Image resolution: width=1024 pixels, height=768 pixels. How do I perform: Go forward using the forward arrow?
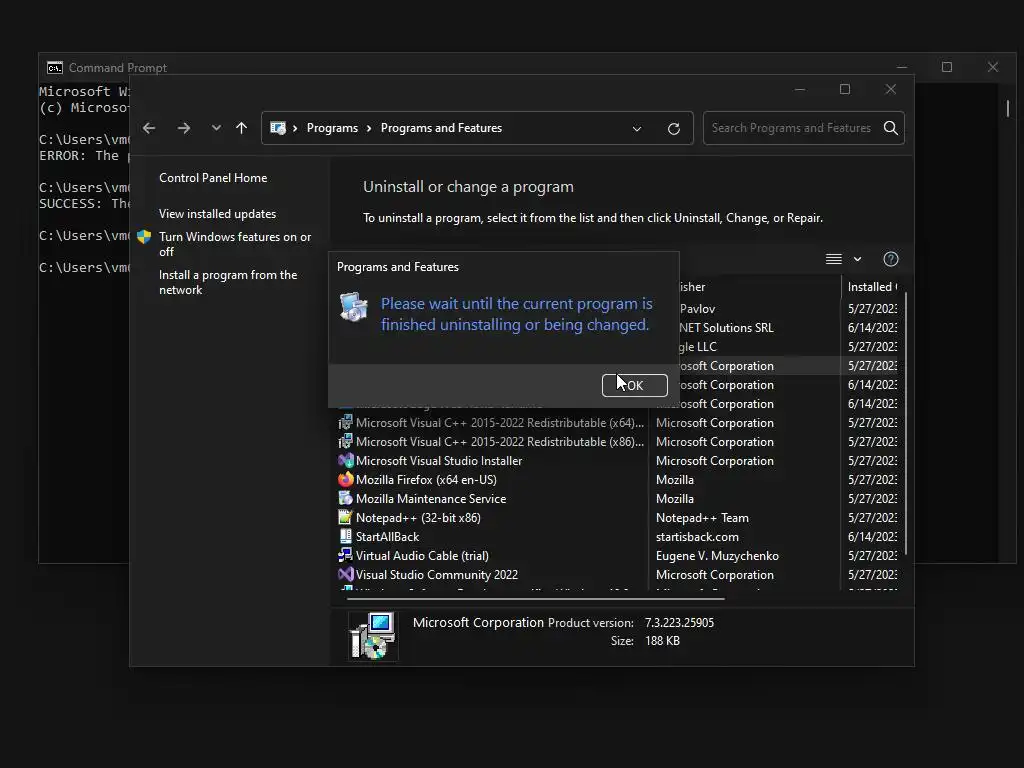click(x=184, y=128)
